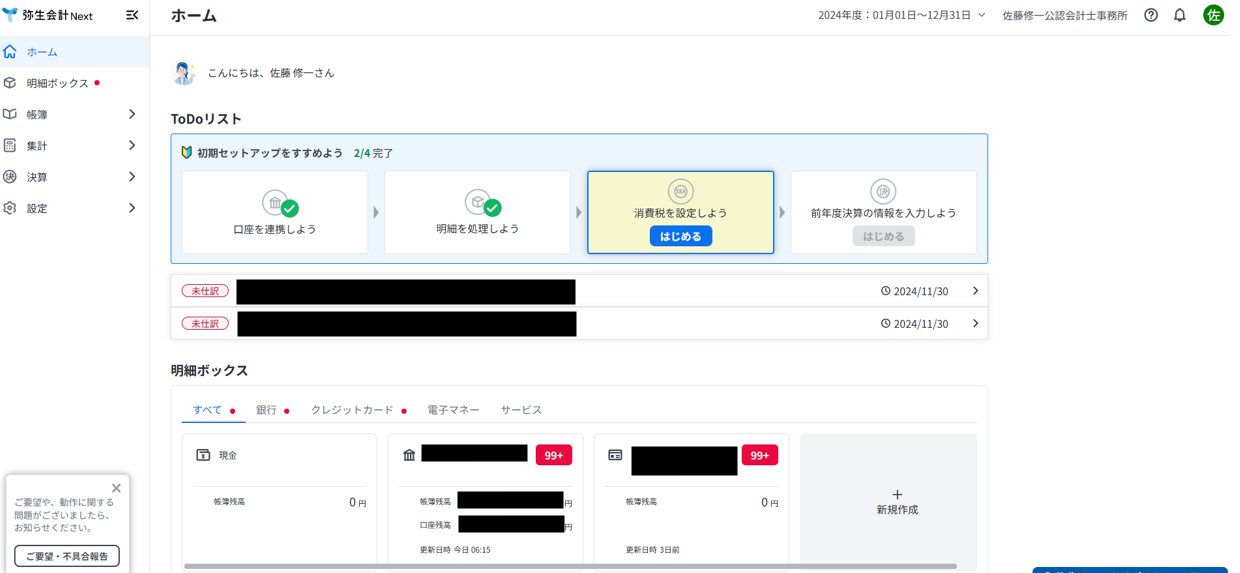Switch to the 銀行 tab
The height and width of the screenshot is (573, 1240).
(266, 410)
